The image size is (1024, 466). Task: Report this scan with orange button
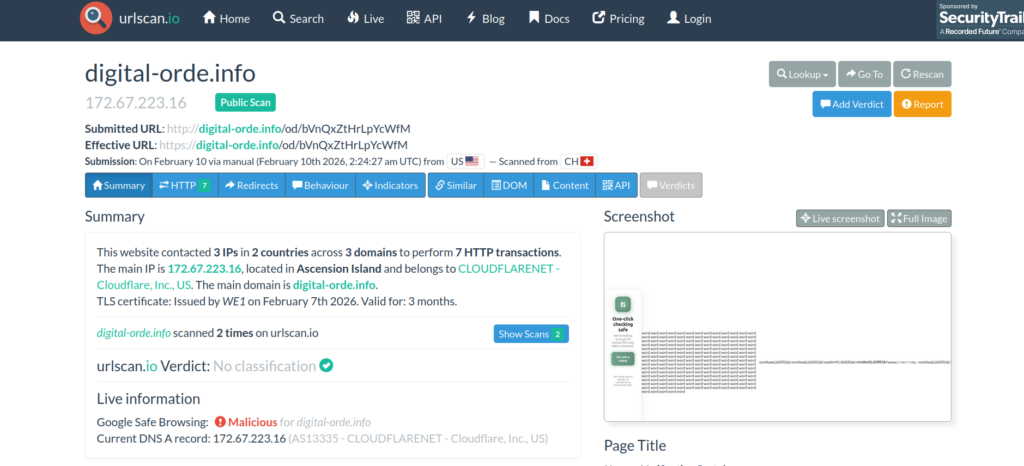pos(922,104)
